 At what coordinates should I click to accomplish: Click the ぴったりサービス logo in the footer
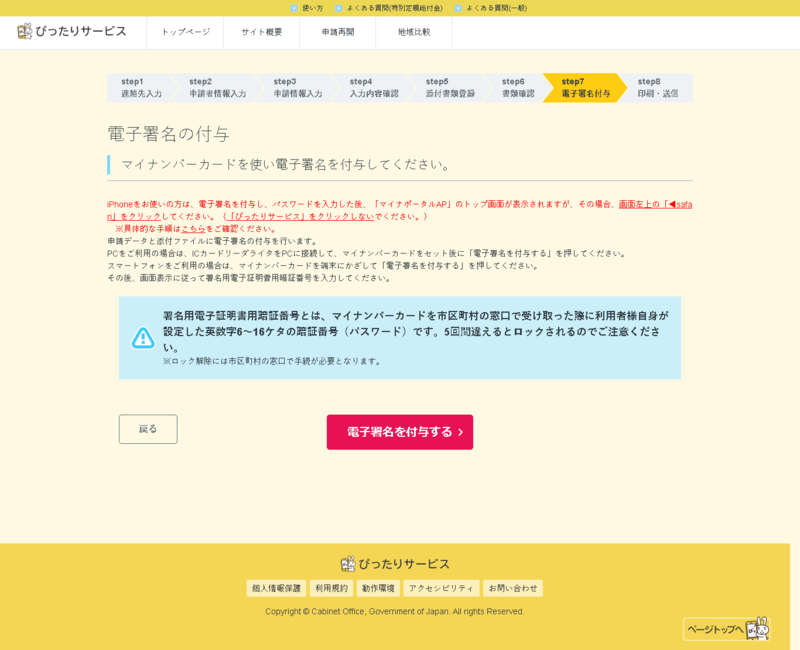395,564
